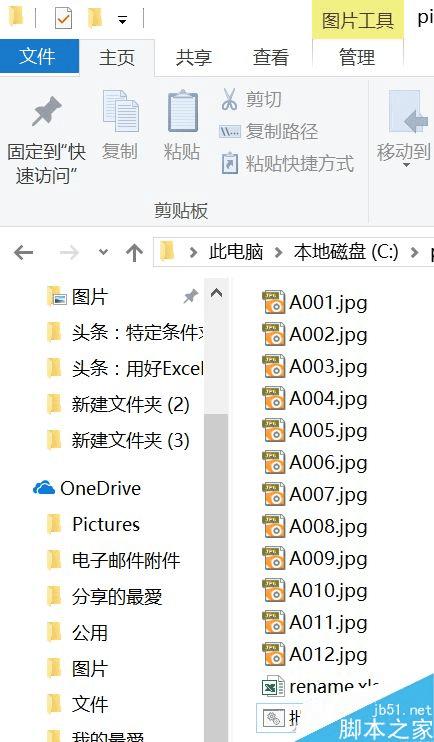Click the back arrow navigation button
The width and height of the screenshot is (434, 742).
click(x=23, y=253)
